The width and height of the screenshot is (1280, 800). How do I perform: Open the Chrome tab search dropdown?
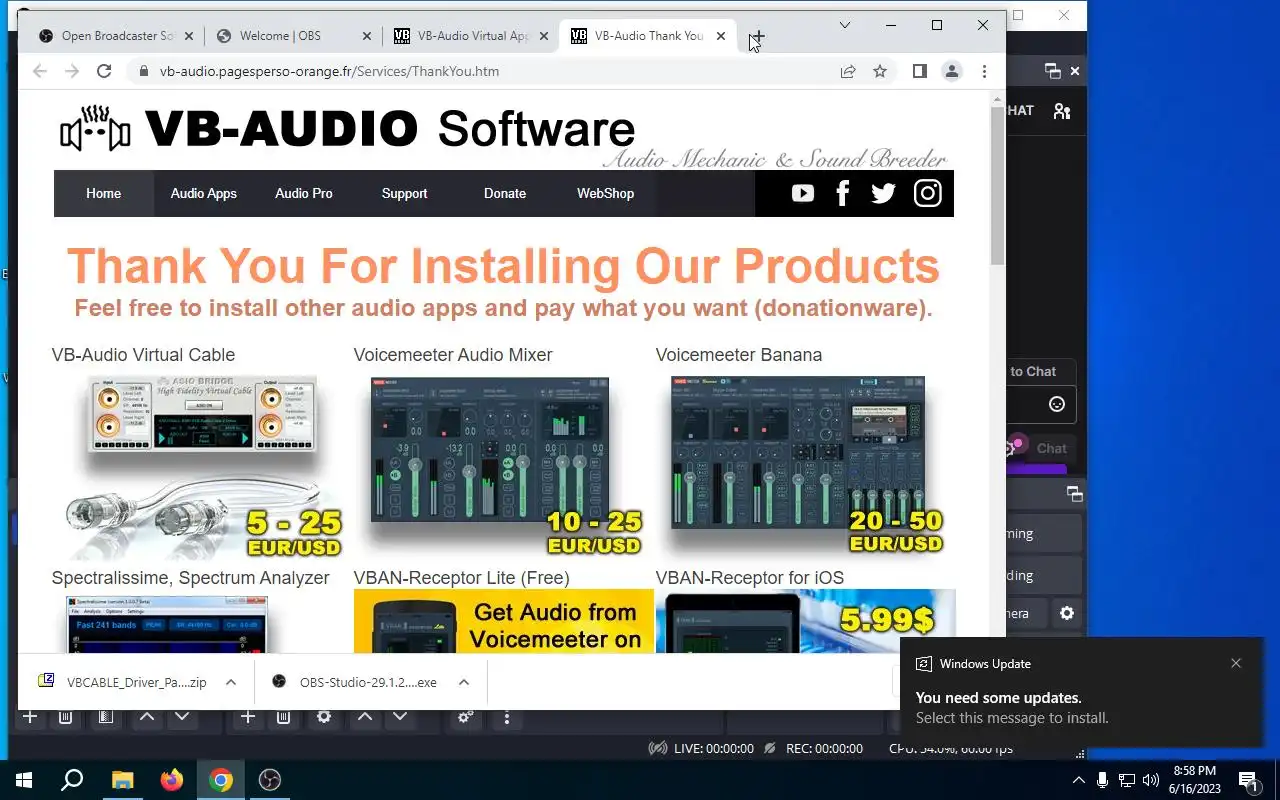pyautogui.click(x=845, y=25)
